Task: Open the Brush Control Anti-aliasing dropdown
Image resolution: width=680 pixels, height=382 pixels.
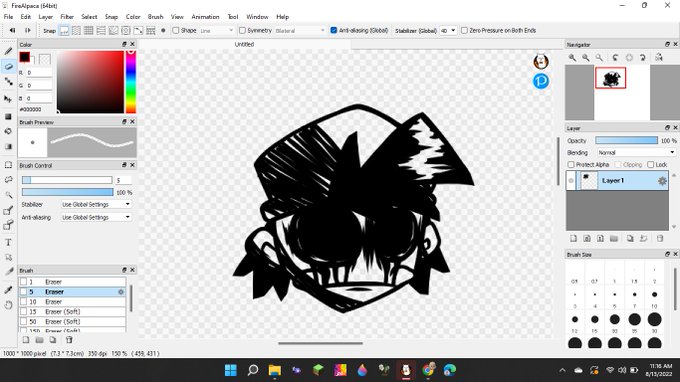Action: tap(95, 217)
